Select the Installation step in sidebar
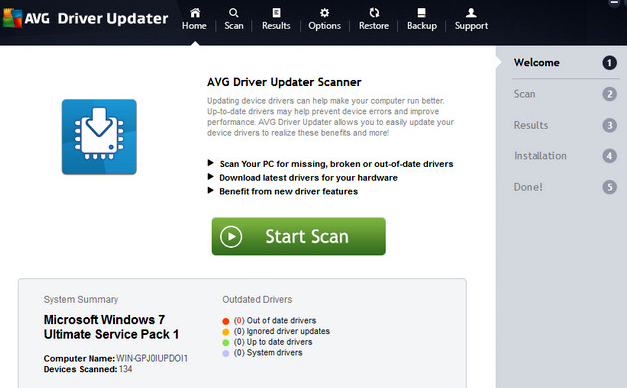Screen dimensions: 627x388 click(x=540, y=156)
